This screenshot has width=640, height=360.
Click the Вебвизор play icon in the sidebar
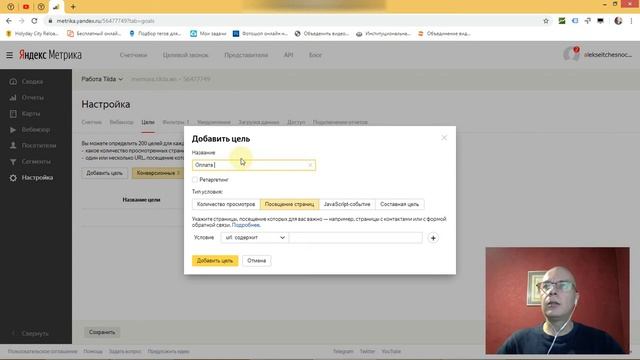[13, 129]
